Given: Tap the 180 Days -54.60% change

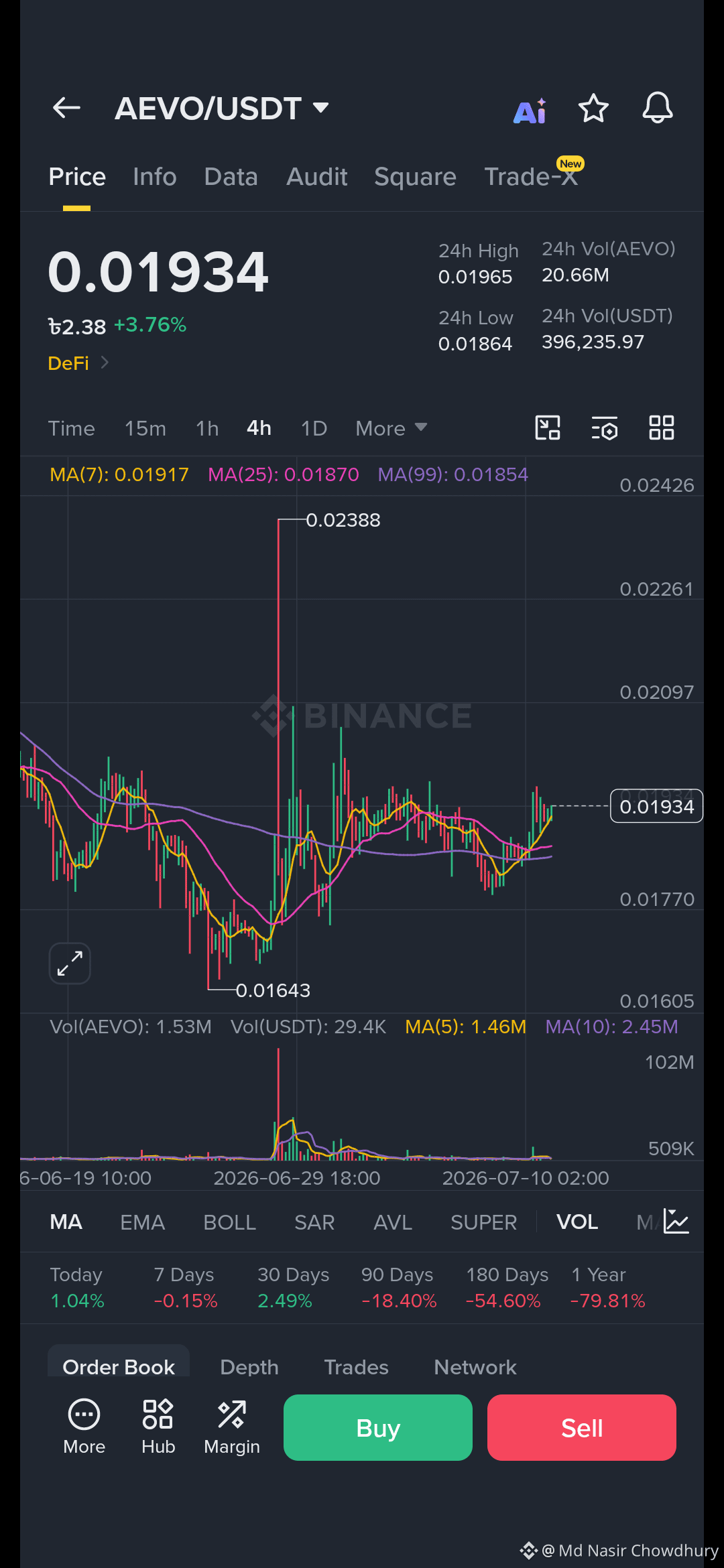Looking at the screenshot, I should point(507,1287).
